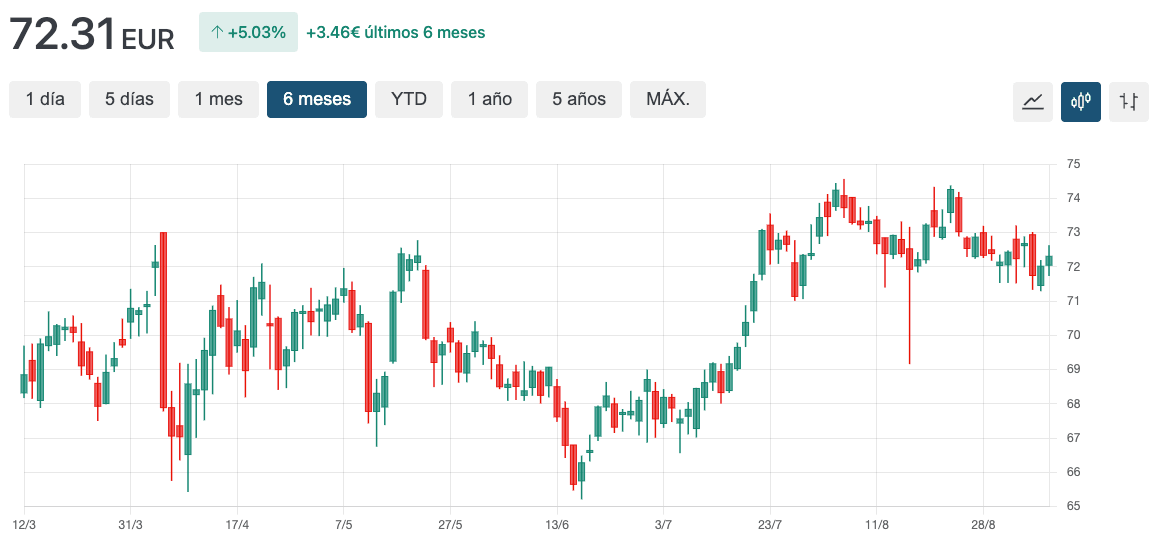Switch to the "1 mes" range
Image resolution: width=1158 pixels, height=535 pixels.
[x=218, y=99]
